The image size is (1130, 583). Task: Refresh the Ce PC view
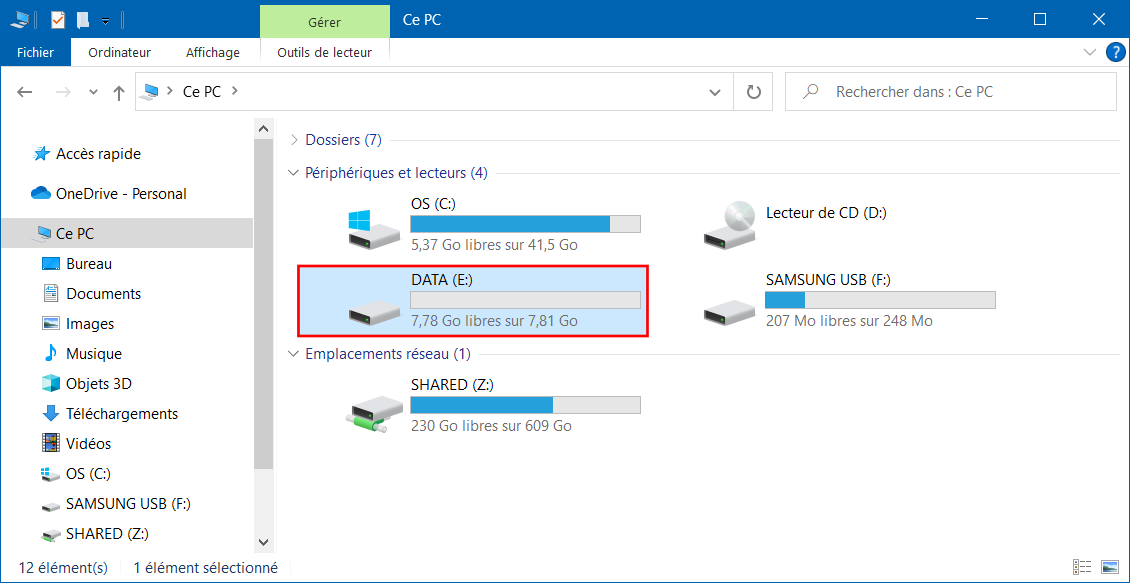(x=753, y=92)
